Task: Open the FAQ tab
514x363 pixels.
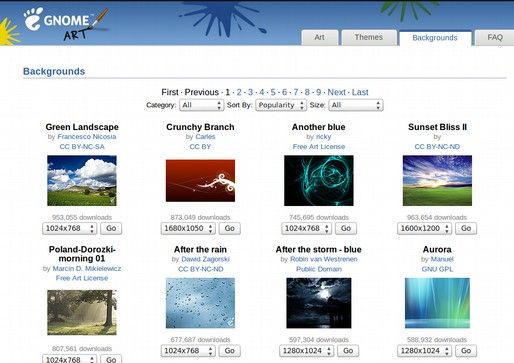Action: coord(495,37)
